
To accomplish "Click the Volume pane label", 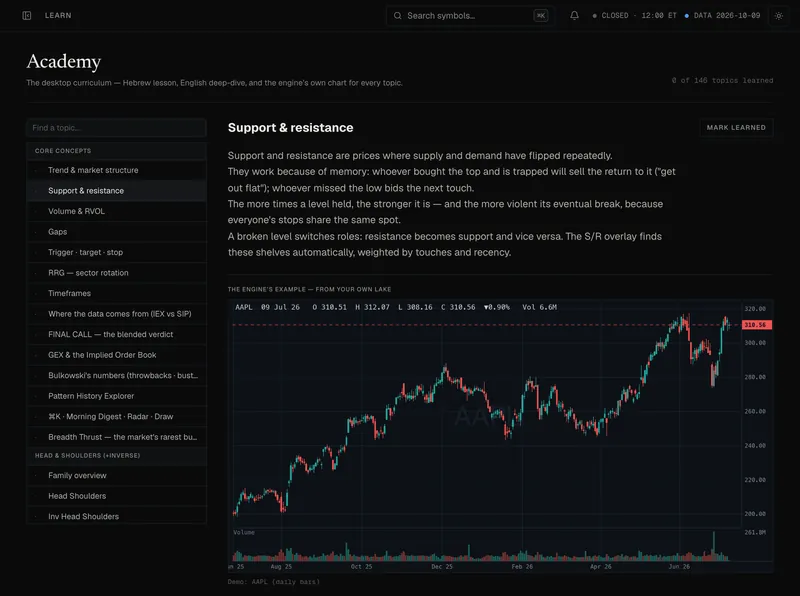I will click(x=244, y=532).
